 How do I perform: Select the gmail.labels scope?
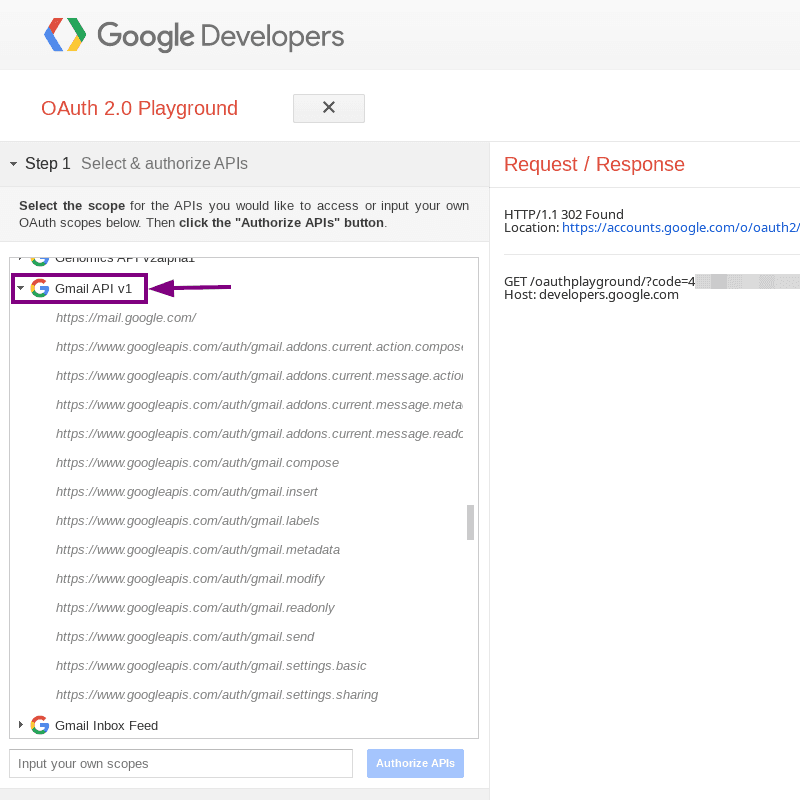(188, 521)
